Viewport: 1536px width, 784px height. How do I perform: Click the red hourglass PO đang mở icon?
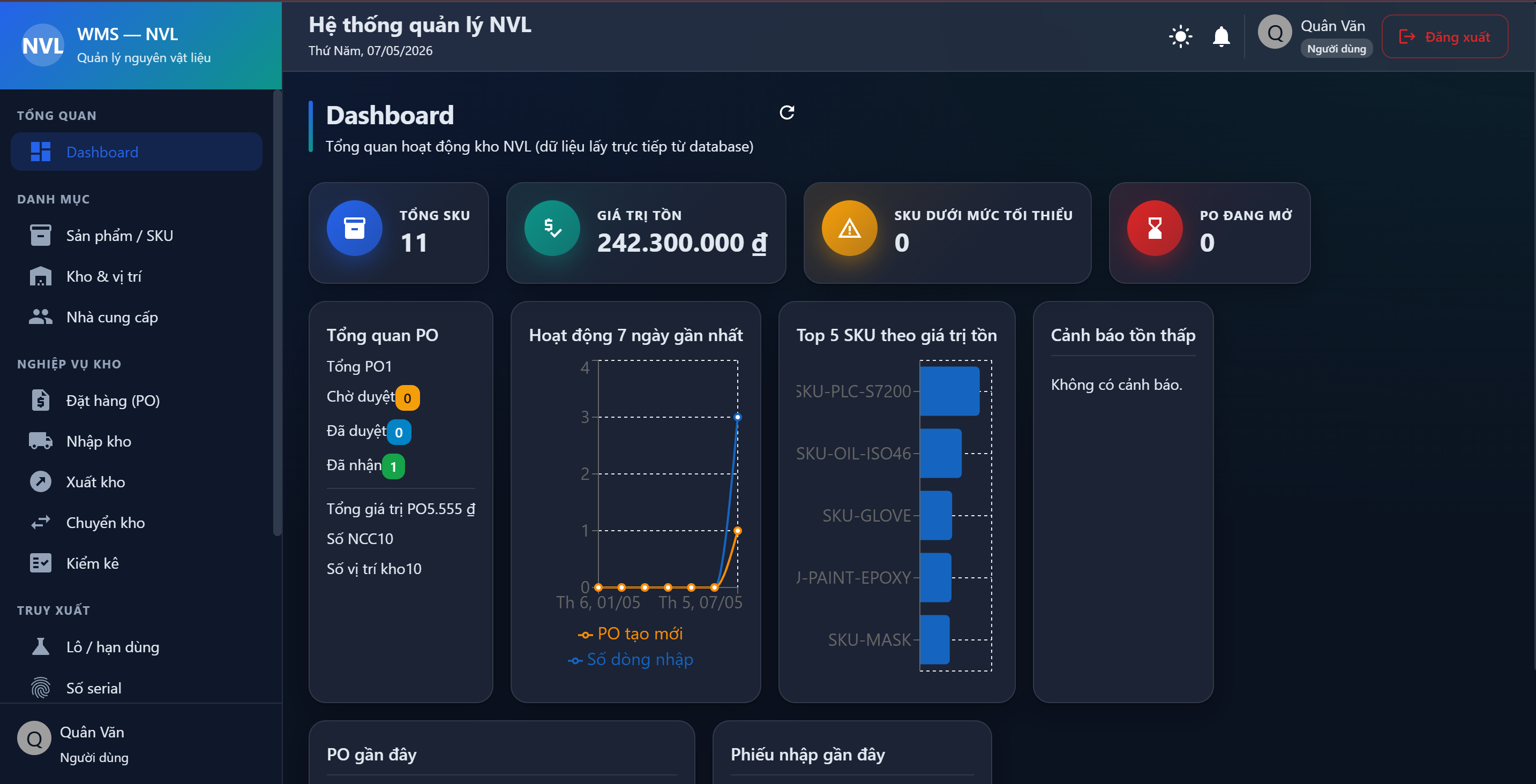[1155, 228]
